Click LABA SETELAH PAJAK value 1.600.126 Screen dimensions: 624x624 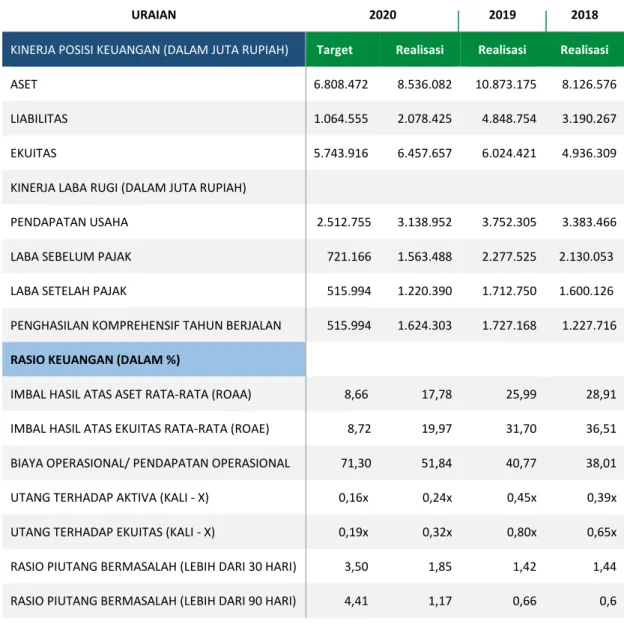586,291
